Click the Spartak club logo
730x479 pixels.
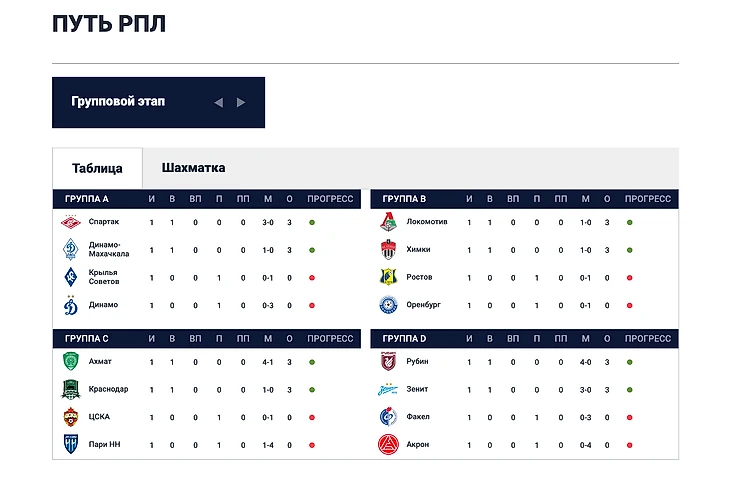(x=71, y=222)
